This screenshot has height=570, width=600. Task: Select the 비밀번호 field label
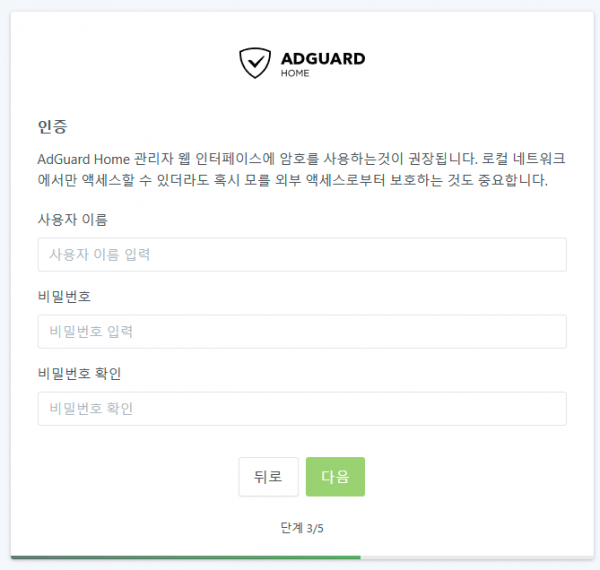pos(64,296)
